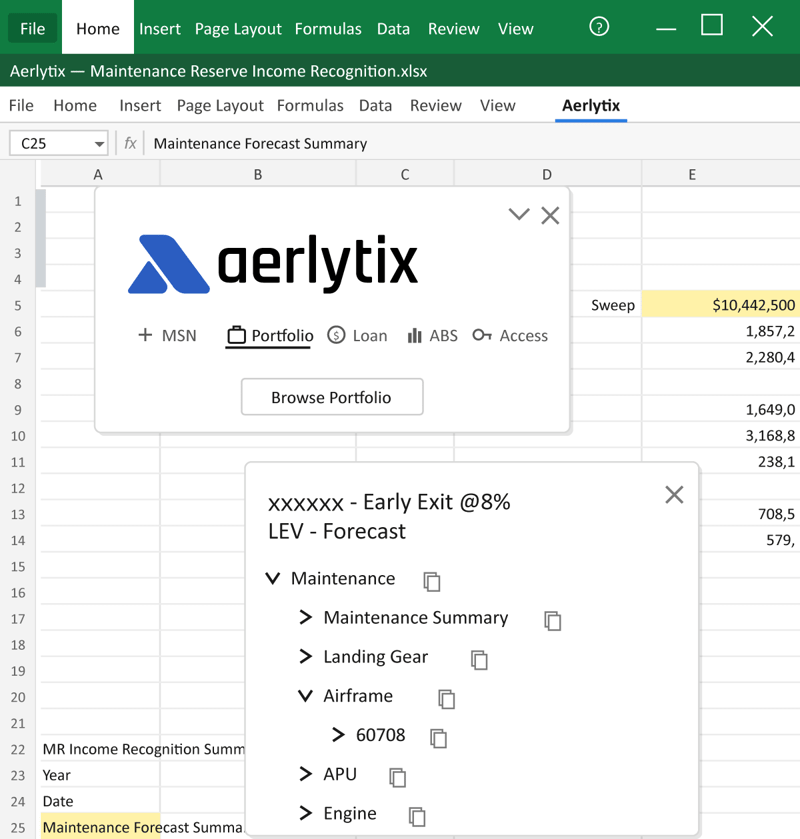The image size is (800, 839).
Task: Copy icon next to APU
Action: pos(398,777)
